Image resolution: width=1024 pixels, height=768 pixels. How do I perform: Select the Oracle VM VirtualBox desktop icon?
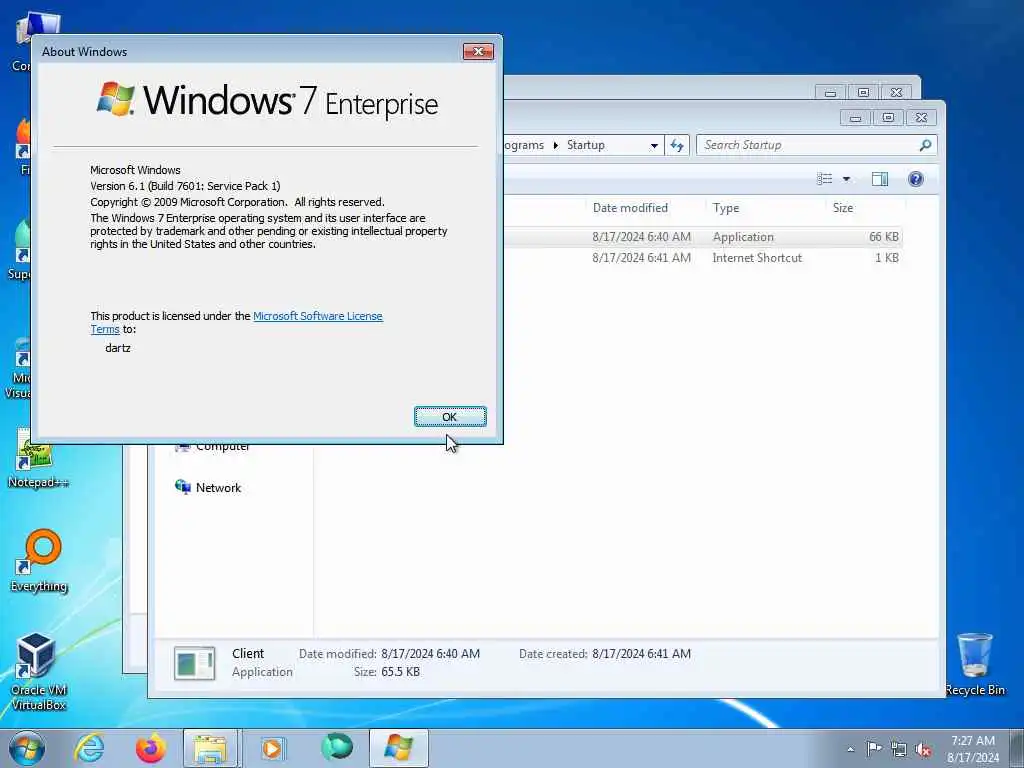click(38, 671)
